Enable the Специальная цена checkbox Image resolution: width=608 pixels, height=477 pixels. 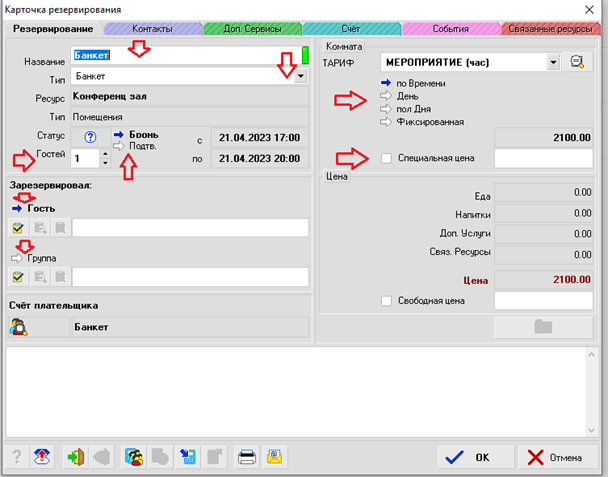pos(387,158)
